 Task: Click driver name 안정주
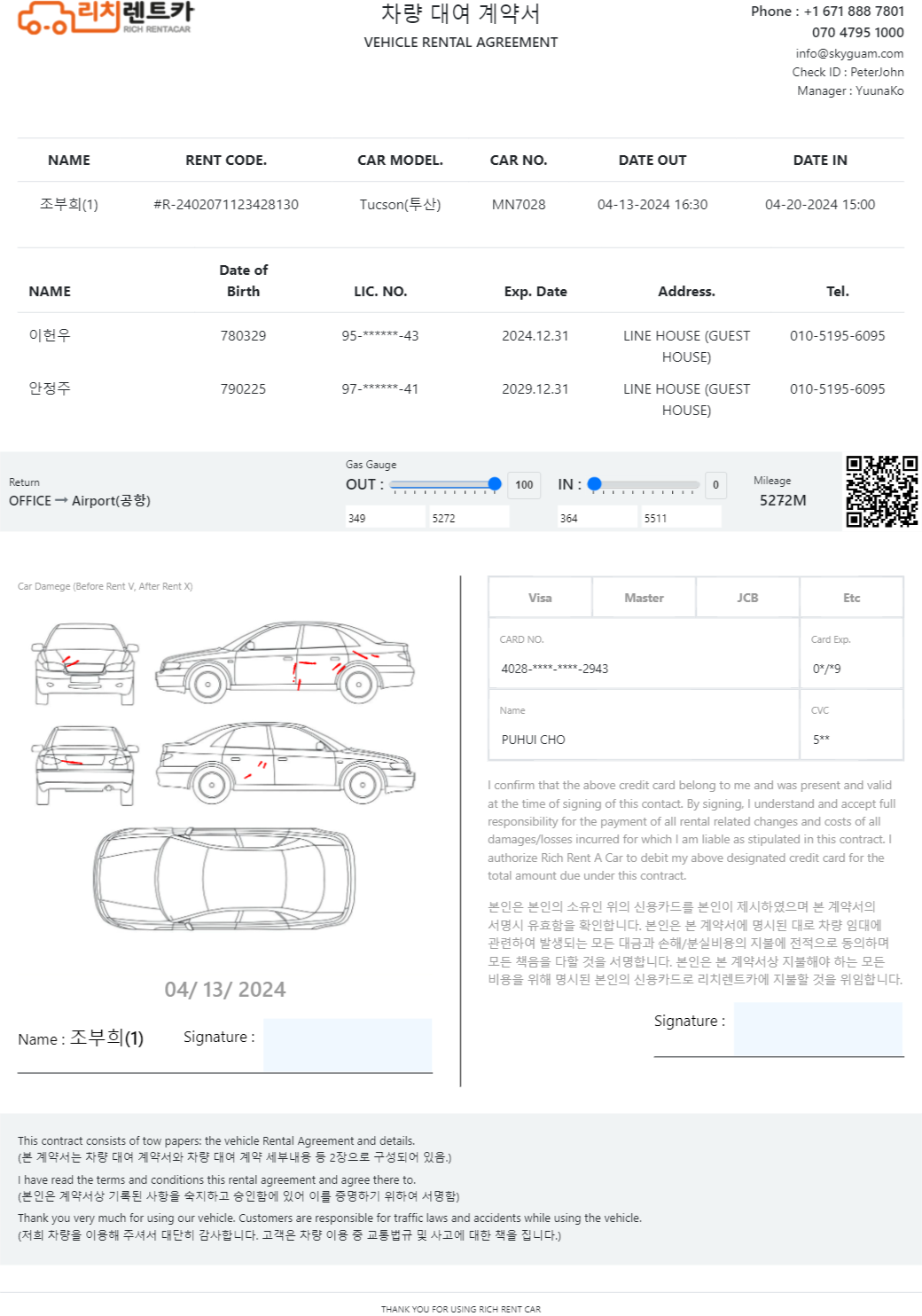pyautogui.click(x=50, y=388)
